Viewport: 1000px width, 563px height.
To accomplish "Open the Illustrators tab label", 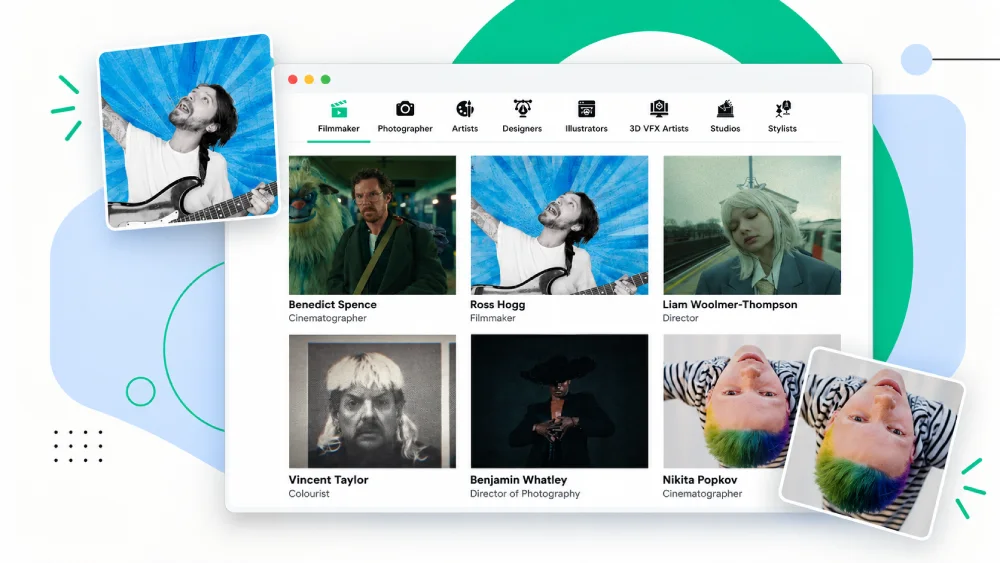I will click(x=586, y=129).
